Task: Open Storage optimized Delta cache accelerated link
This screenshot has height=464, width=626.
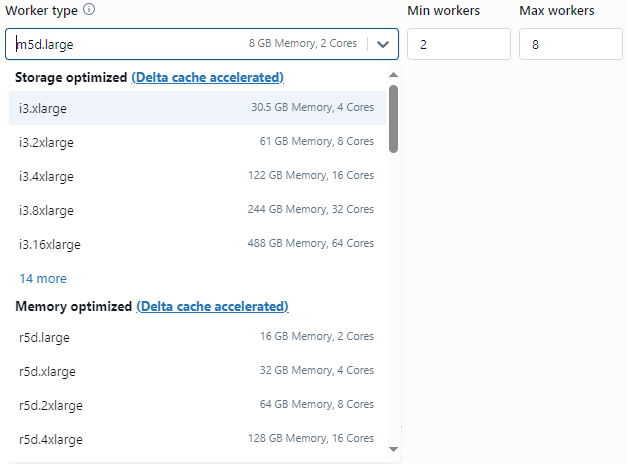Action: click(207, 78)
